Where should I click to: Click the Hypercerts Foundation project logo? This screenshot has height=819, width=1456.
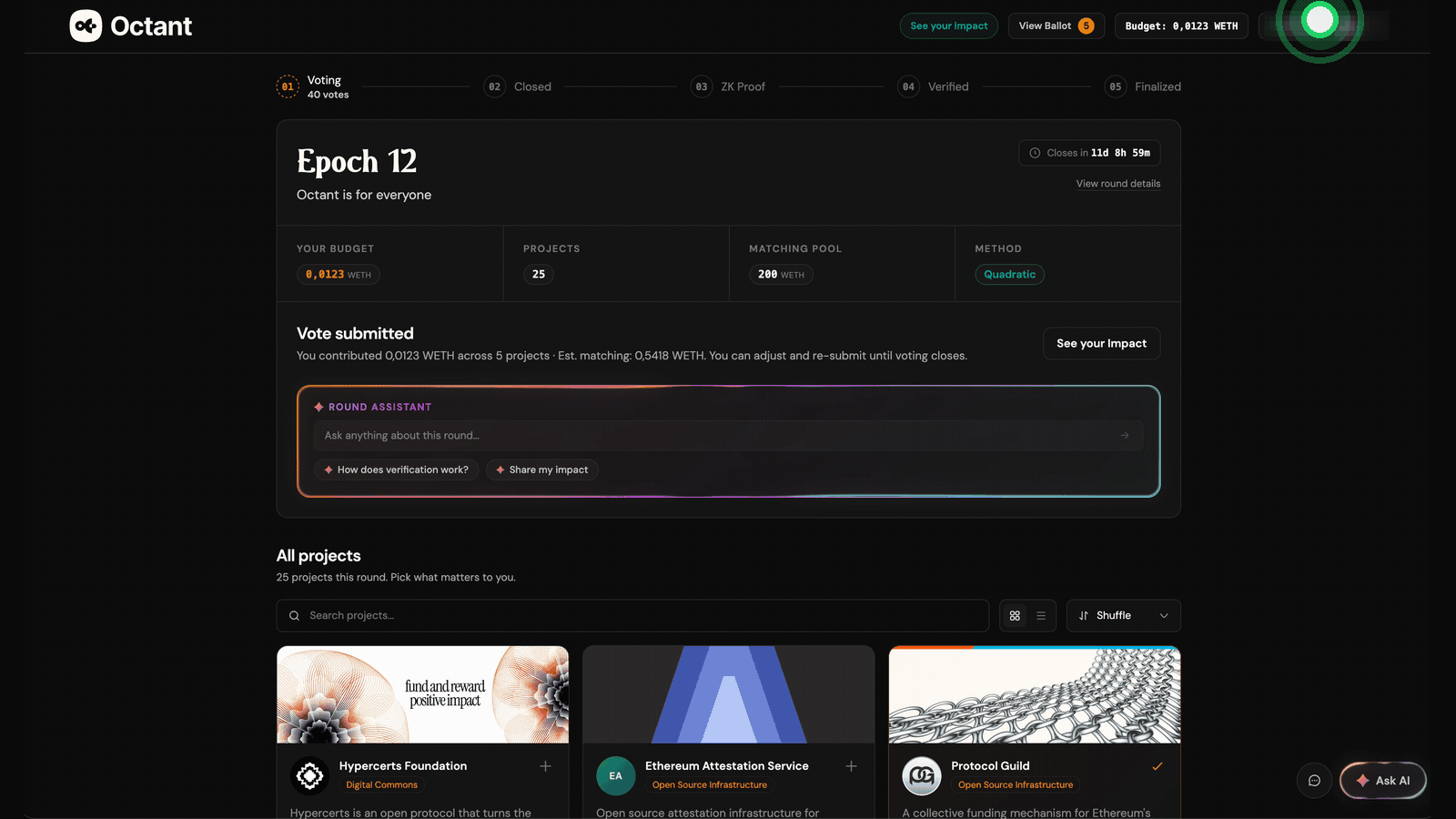tap(309, 775)
